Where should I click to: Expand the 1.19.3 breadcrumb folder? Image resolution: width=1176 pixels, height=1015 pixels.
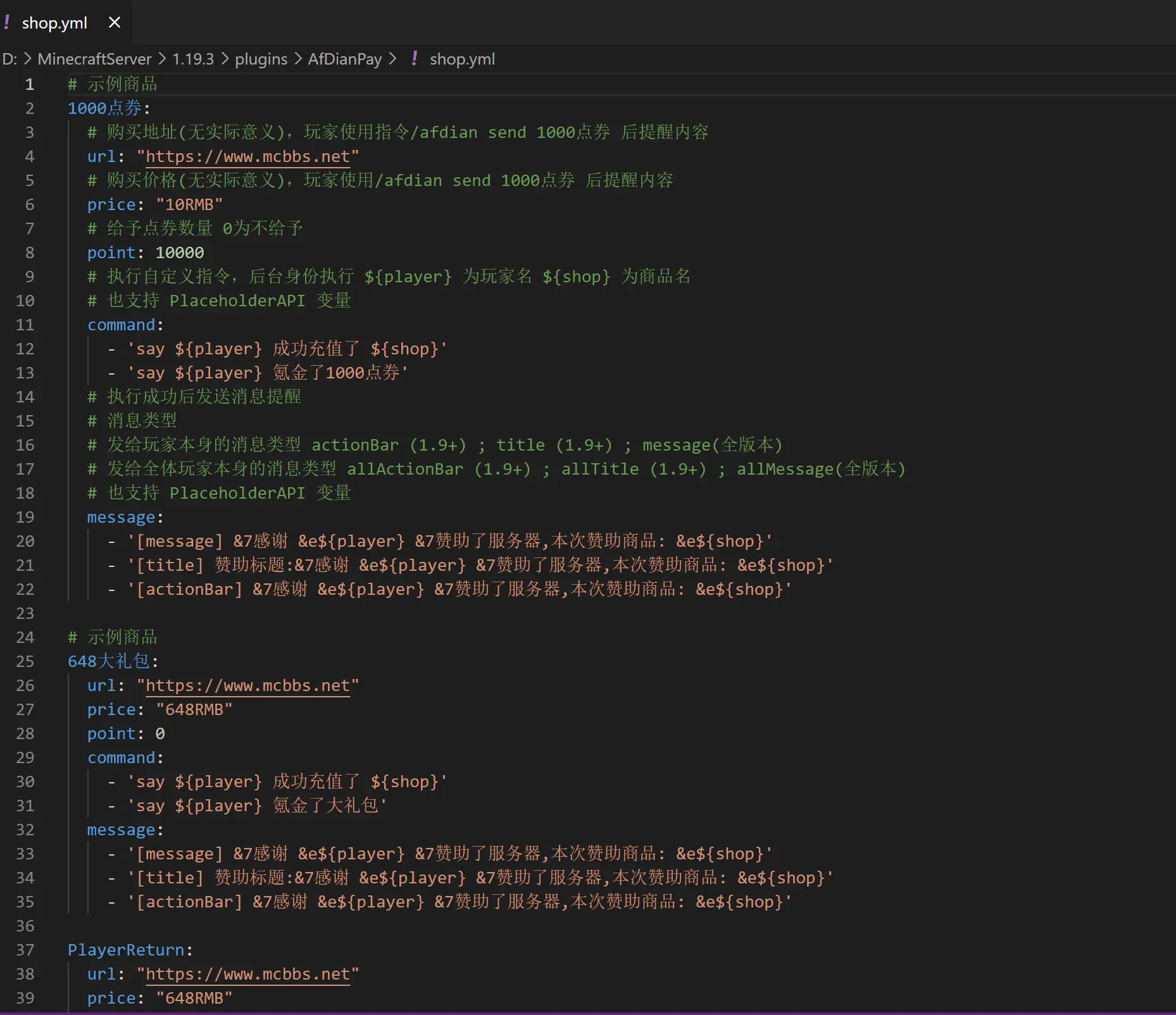(x=193, y=59)
